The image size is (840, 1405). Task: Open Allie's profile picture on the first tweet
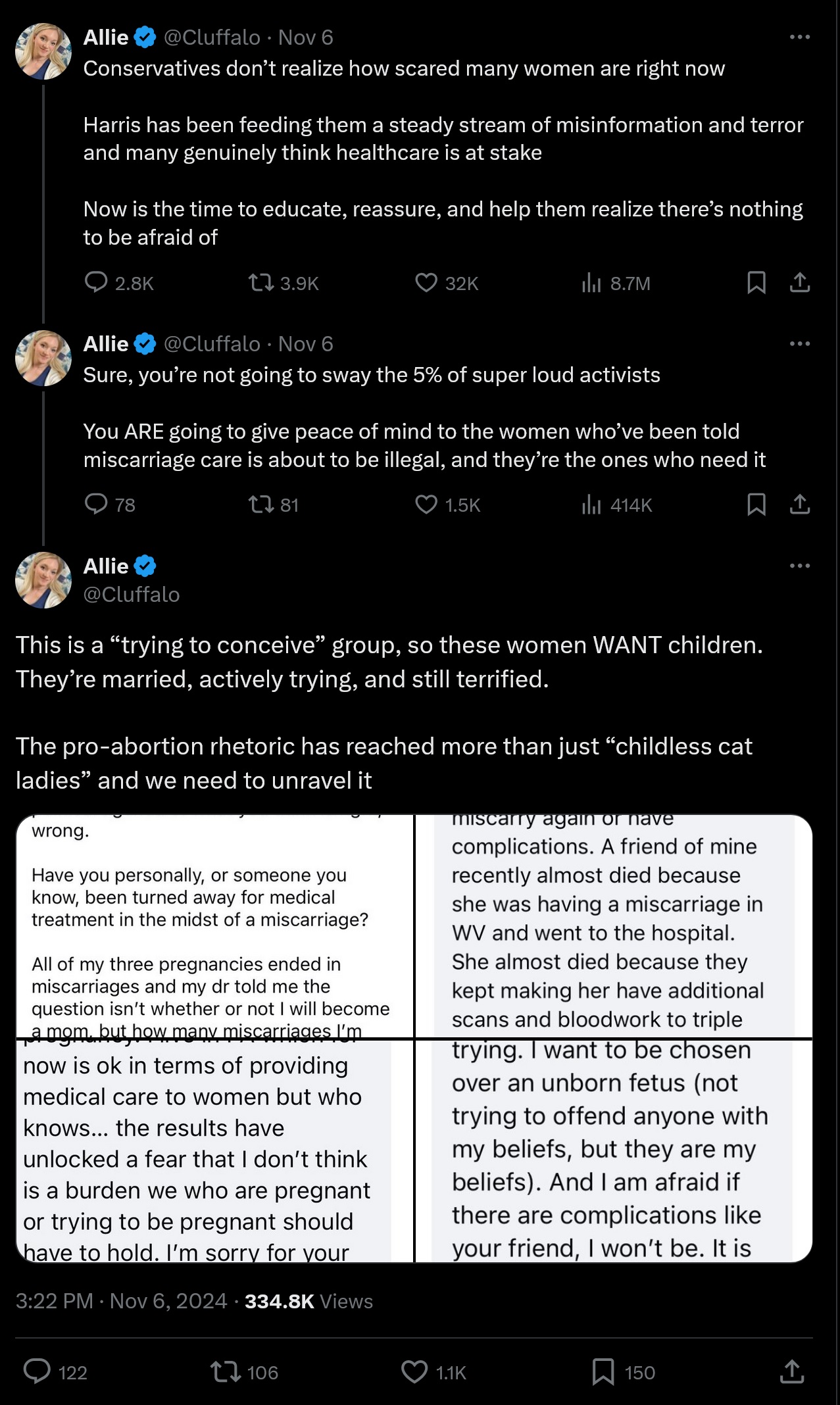click(43, 51)
